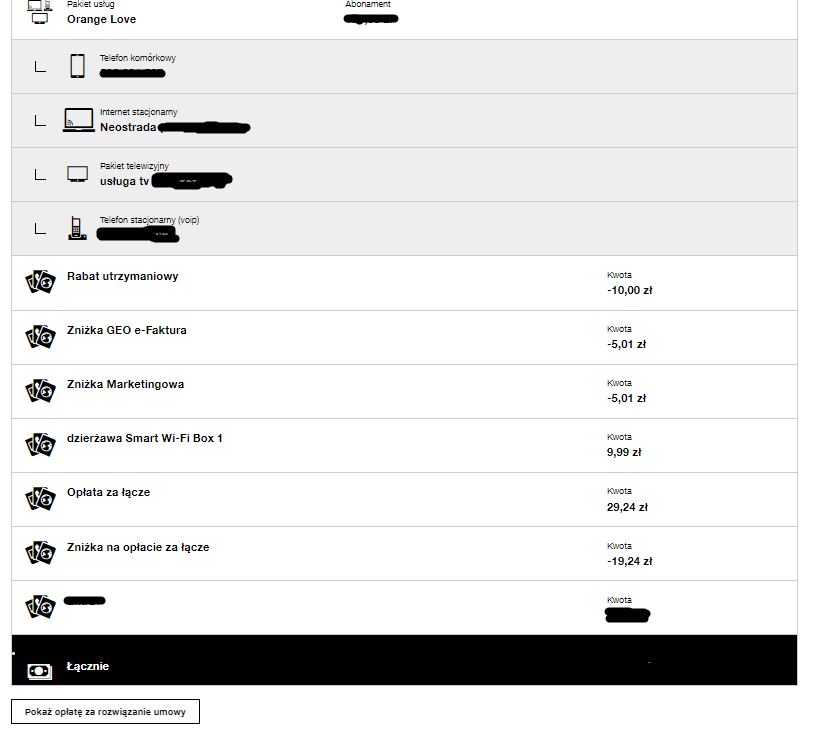
Task: Click the money icon beside Opłata za łącze
Action: pos(40,499)
